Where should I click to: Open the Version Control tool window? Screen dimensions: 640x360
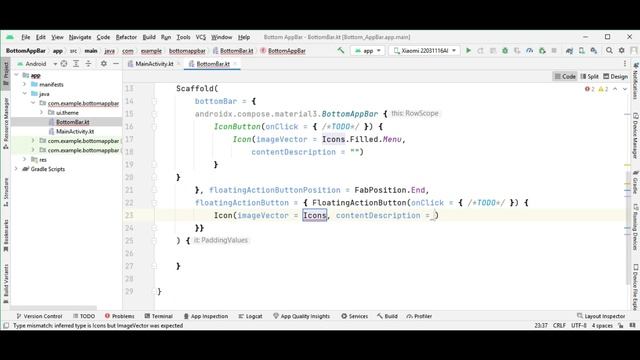(x=39, y=316)
